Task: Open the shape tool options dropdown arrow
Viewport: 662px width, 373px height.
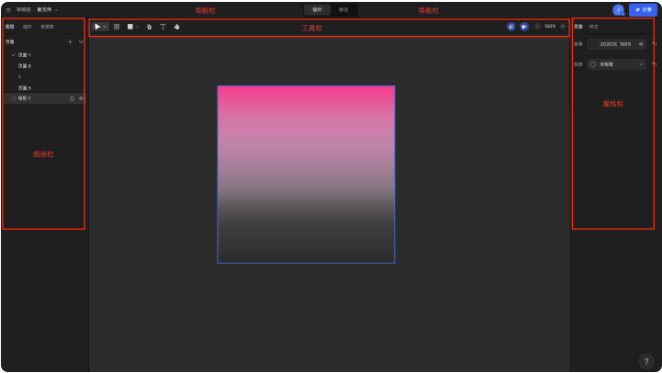Action: tap(137, 27)
